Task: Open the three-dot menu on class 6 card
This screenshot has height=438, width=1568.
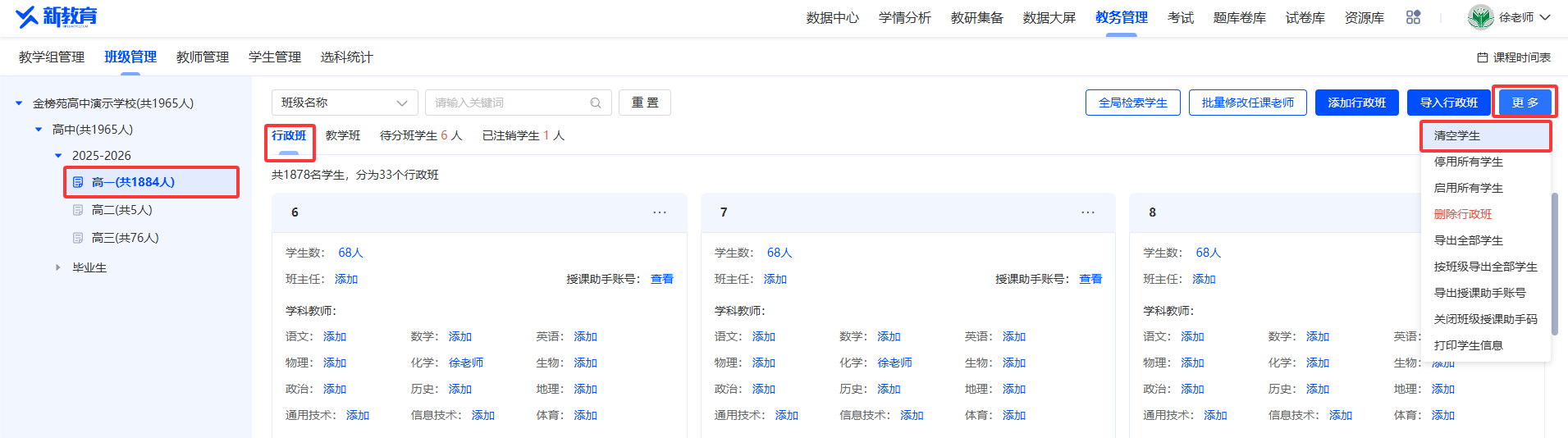Action: [x=660, y=212]
